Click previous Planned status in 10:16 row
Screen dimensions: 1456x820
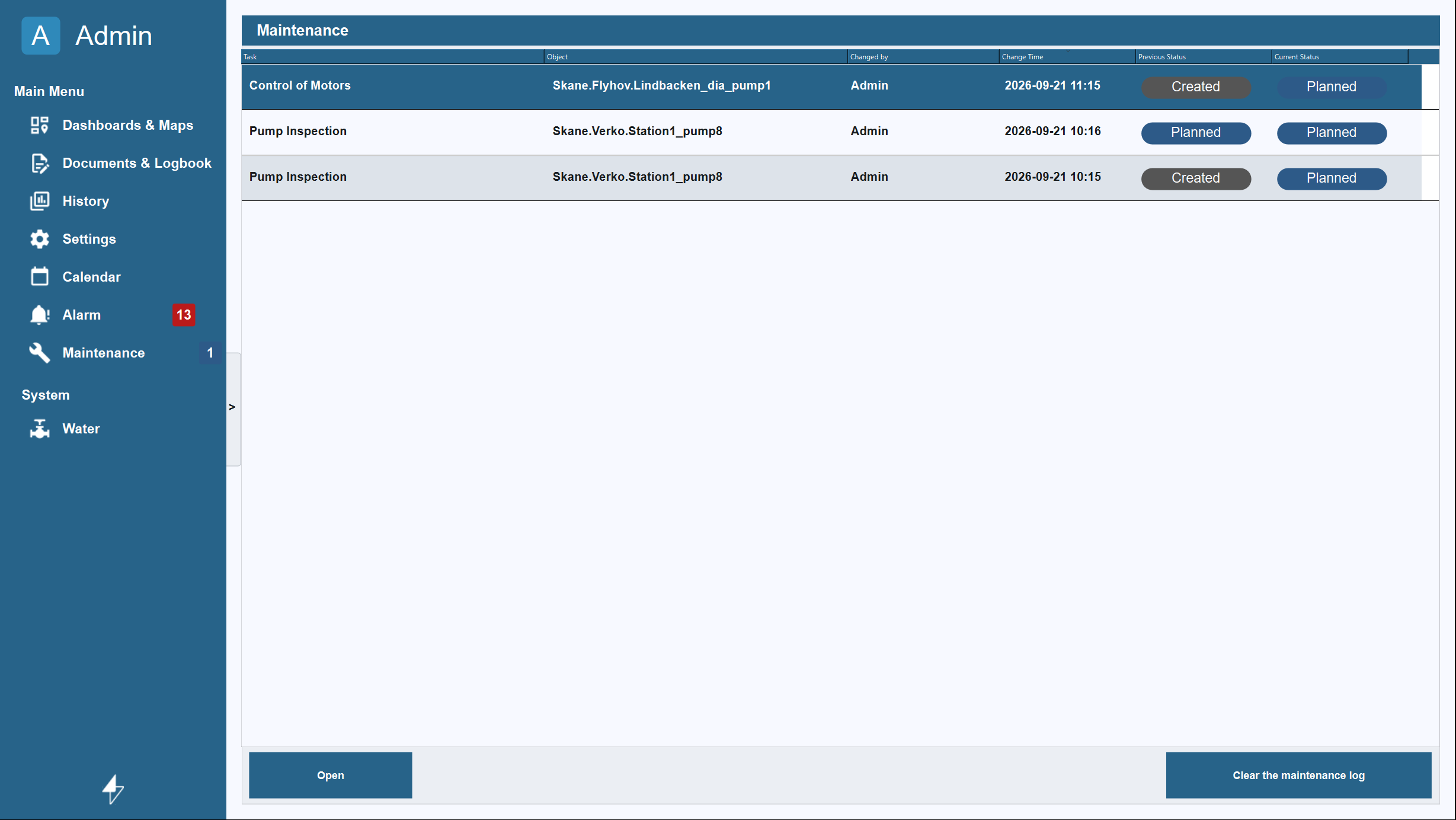pyautogui.click(x=1196, y=133)
